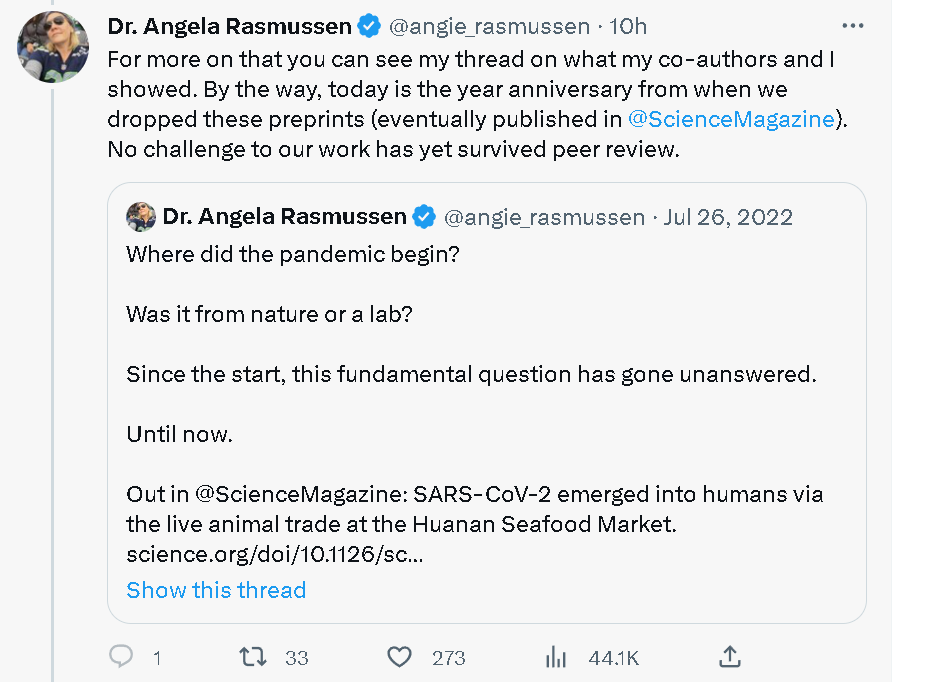Open the quoted tweet text about Huanan Seafood Market
Screen dimensions: 937x682
click(474, 508)
